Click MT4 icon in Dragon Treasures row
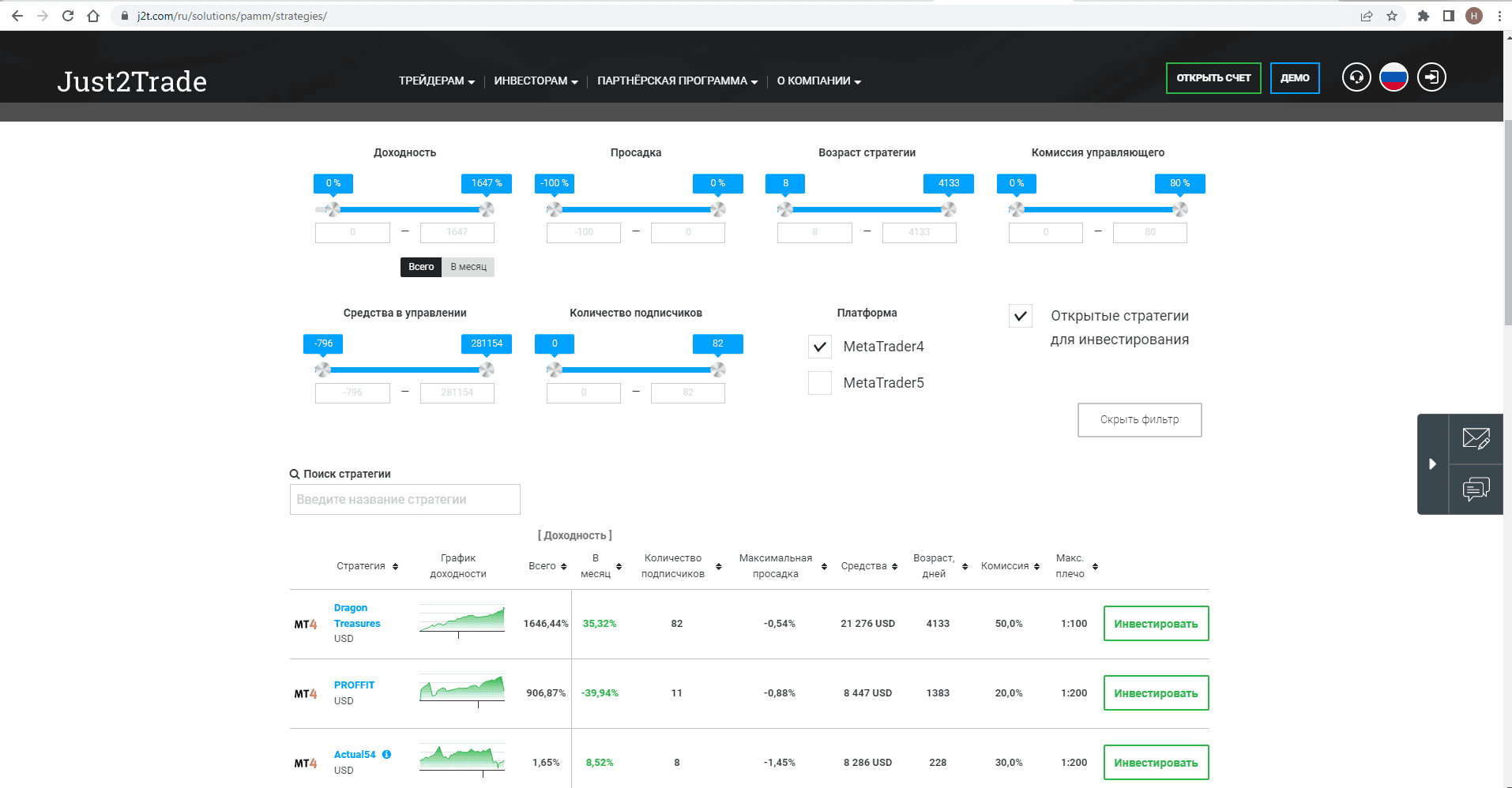This screenshot has width=1512, height=788. pos(306,624)
